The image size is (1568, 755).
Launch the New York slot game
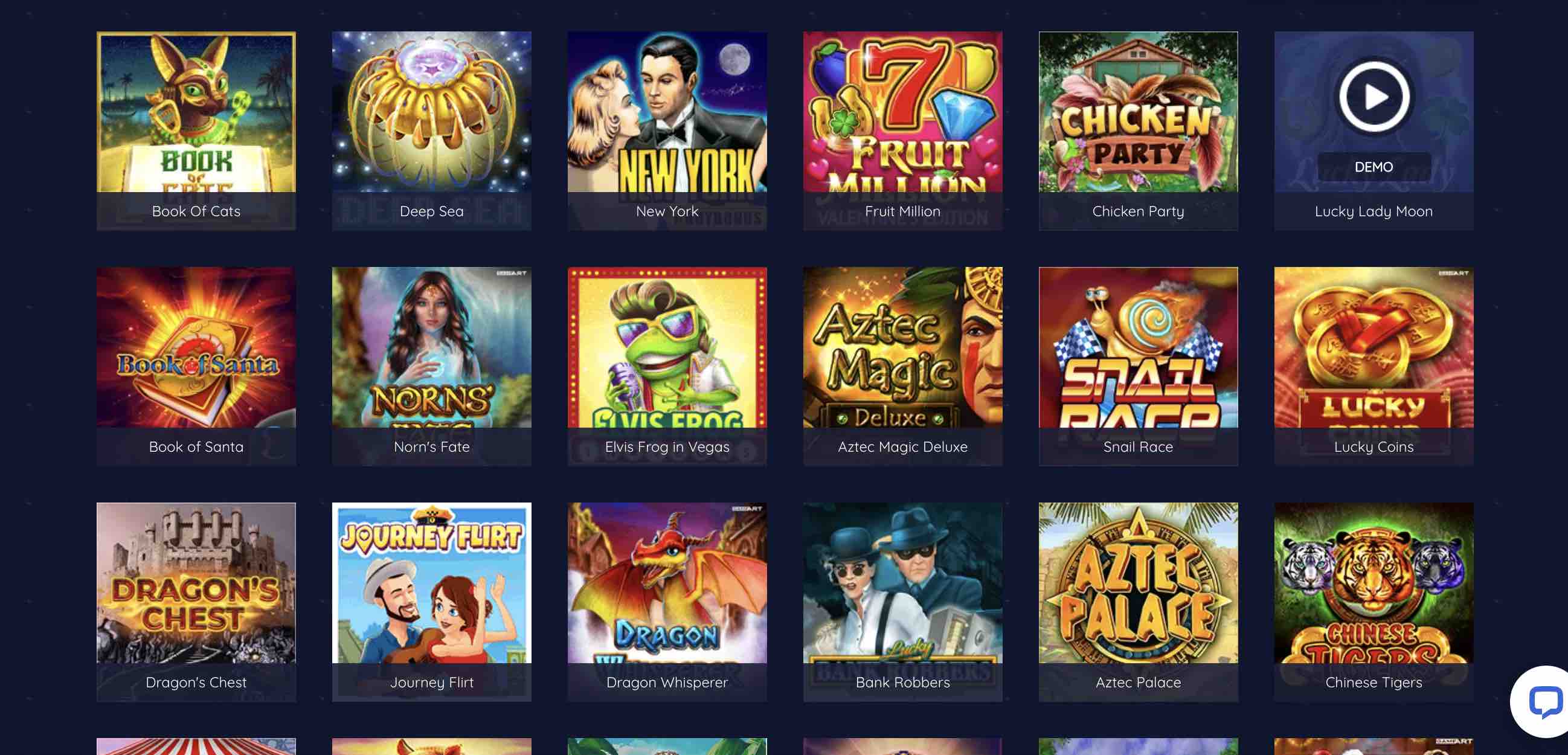click(x=667, y=131)
